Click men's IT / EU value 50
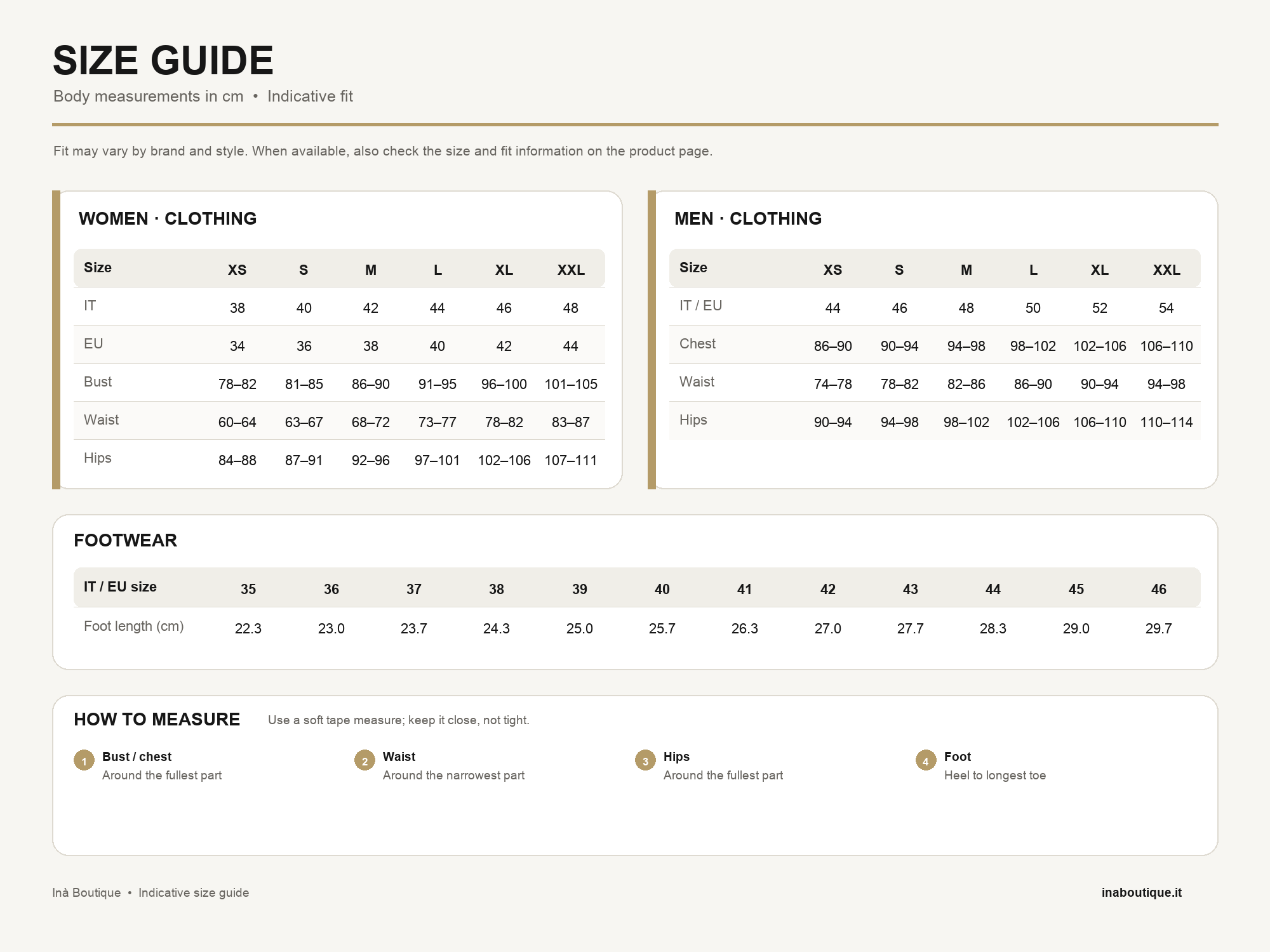 coord(1033,308)
